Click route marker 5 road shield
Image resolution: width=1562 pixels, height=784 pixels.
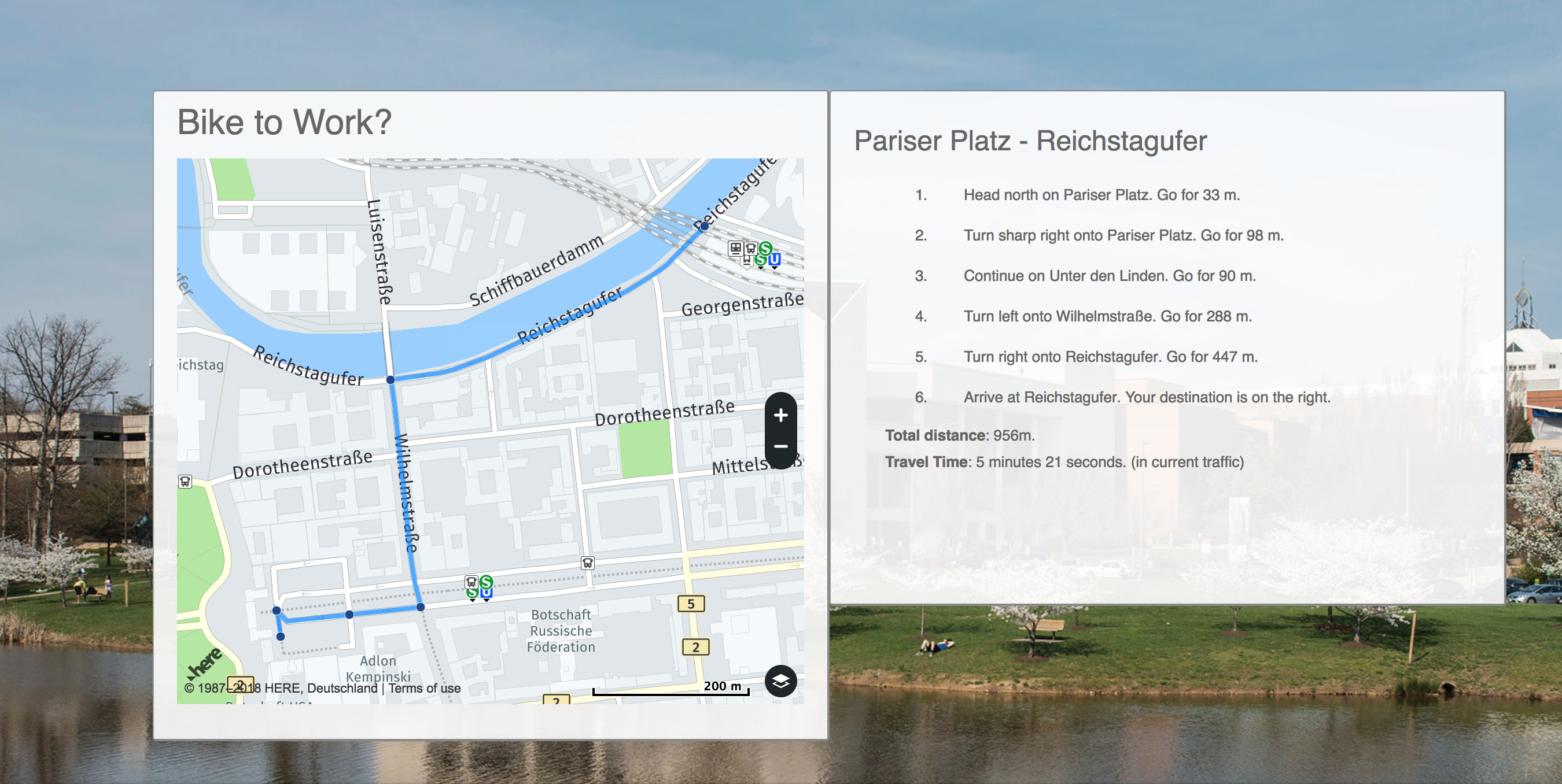[x=691, y=604]
